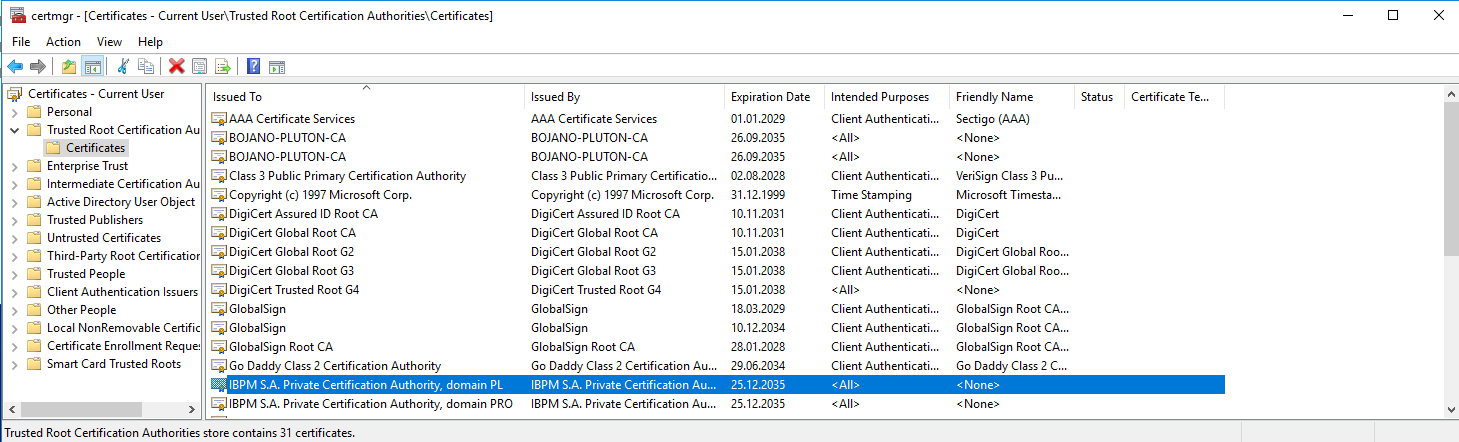Sort by Friendly Name column header
This screenshot has height=442, width=1459.
(1012, 97)
